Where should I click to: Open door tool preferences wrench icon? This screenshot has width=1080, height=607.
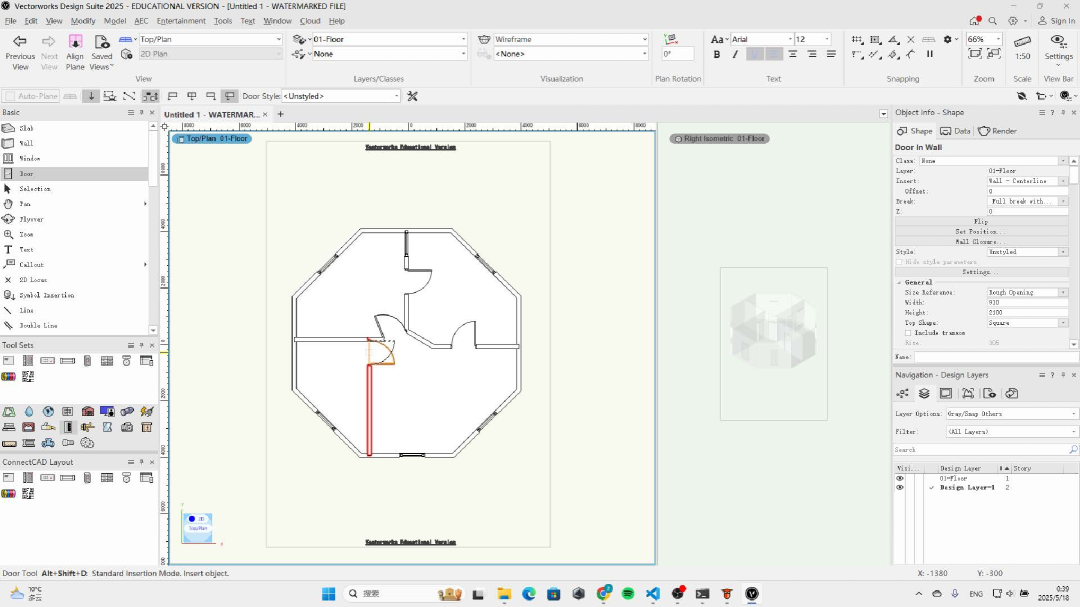(x=412, y=96)
